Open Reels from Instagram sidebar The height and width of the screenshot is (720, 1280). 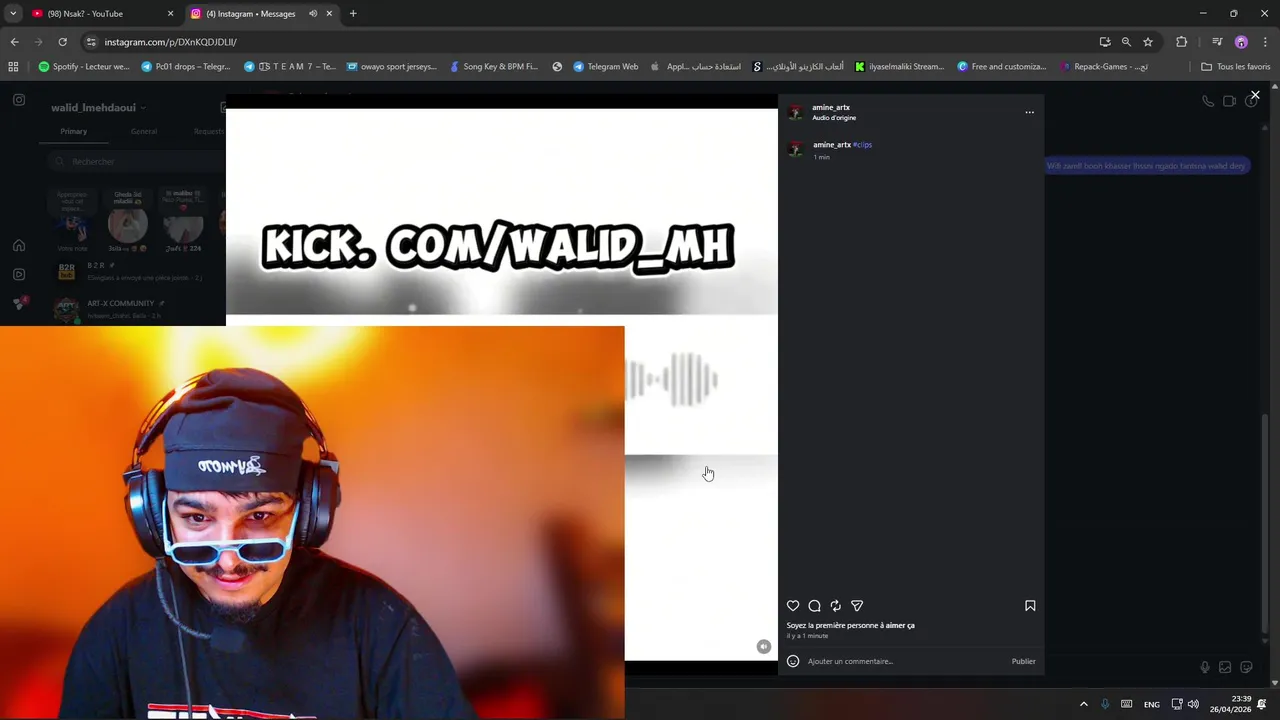pyautogui.click(x=19, y=274)
